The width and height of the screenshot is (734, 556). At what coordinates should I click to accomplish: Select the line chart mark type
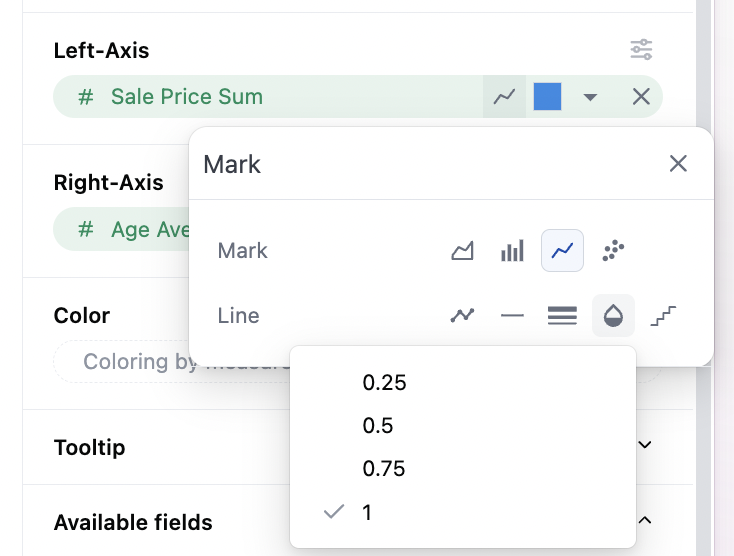point(562,251)
